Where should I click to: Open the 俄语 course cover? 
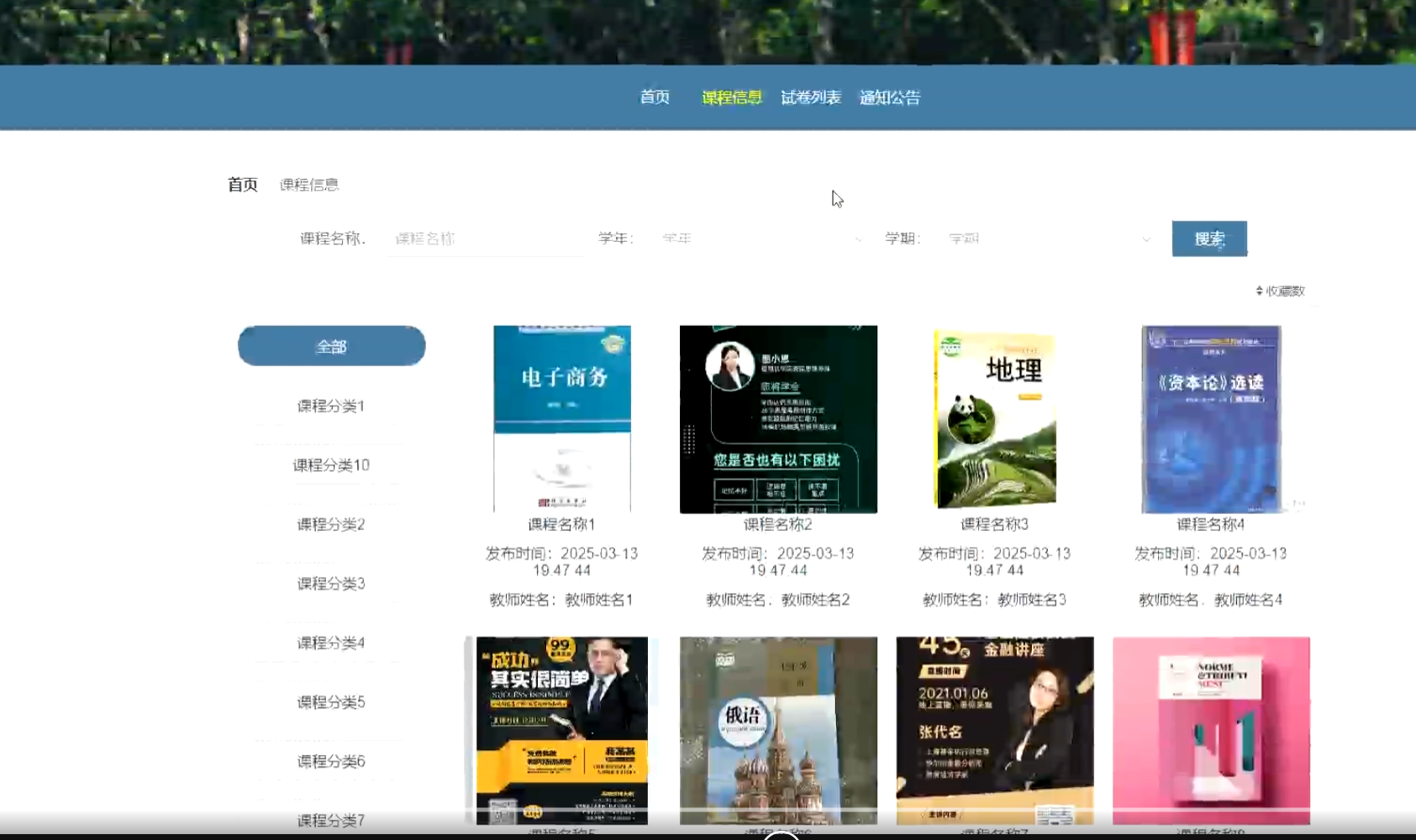(778, 730)
